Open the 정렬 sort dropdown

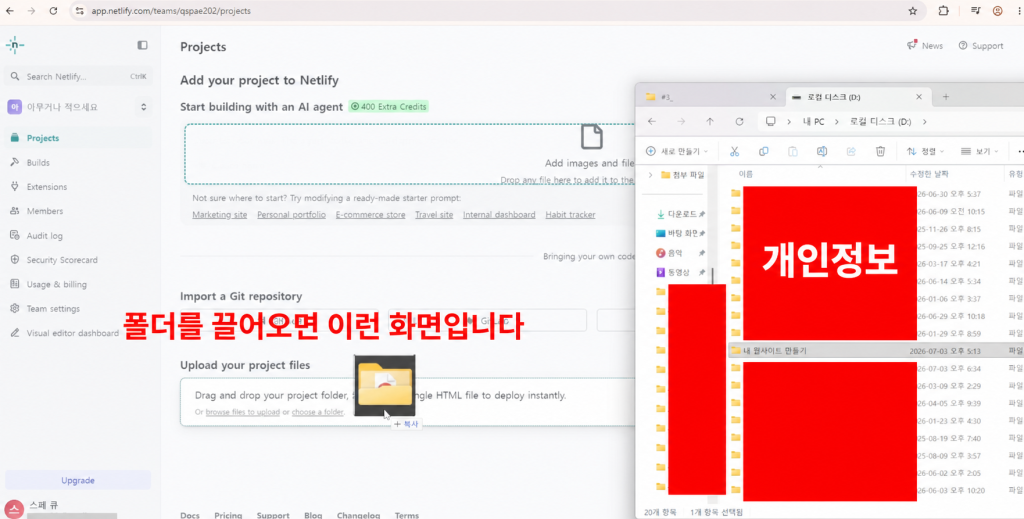(x=925, y=151)
